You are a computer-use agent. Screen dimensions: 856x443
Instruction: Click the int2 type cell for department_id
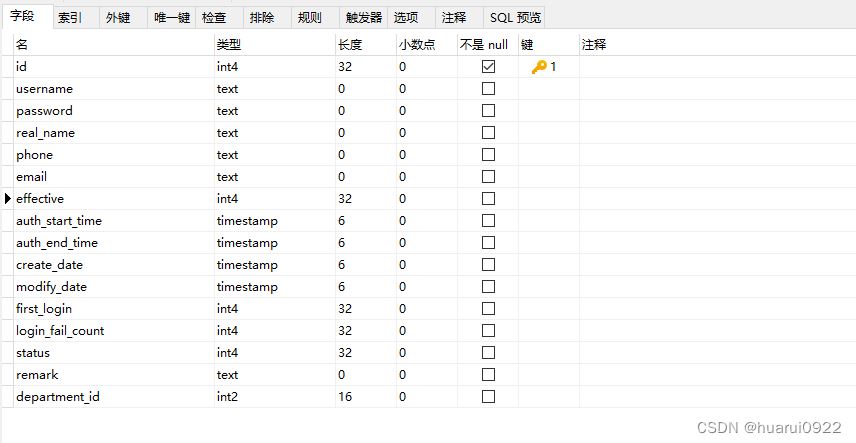coord(275,397)
